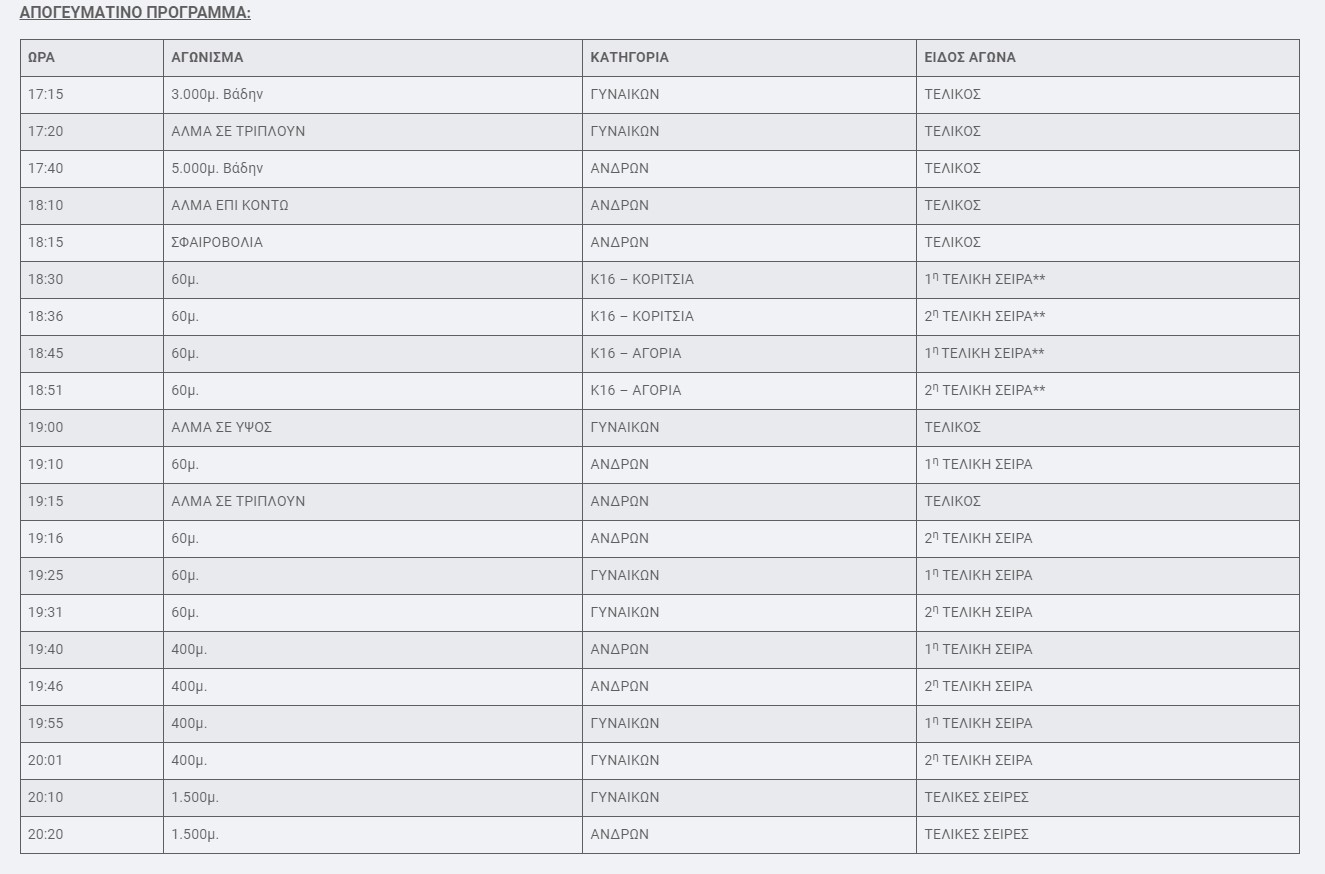Click the ΕΙΔΟΣ ΑΓΩΝΑ column header
Screen dimensions: 1325x874
[x=970, y=58]
